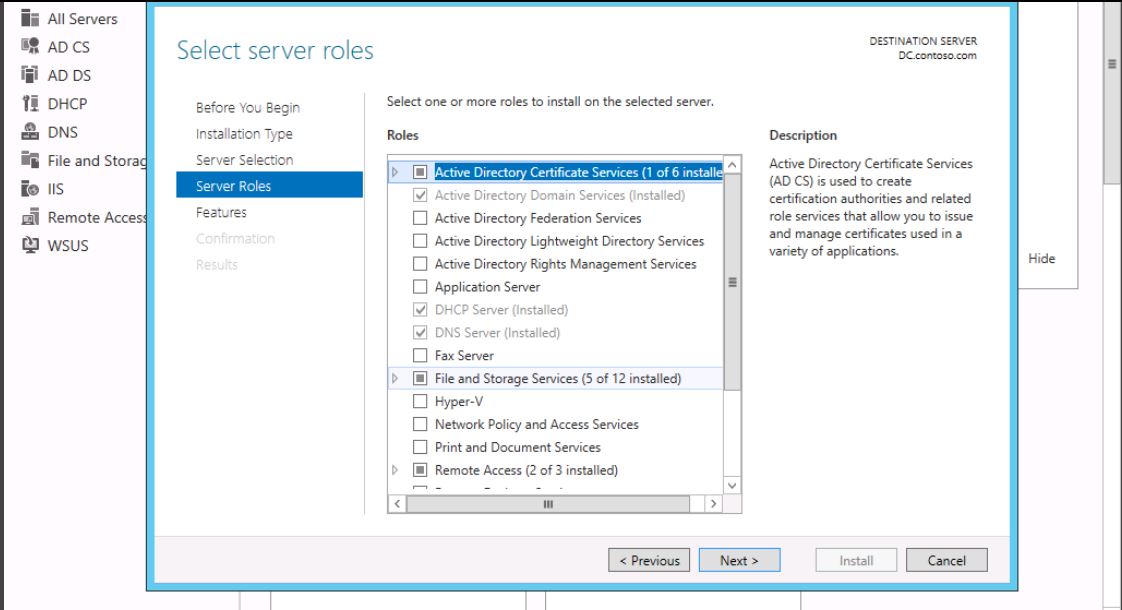Screen dimensions: 1122x610
Task: Enable the Fax Server checkbox
Action: [x=420, y=356]
